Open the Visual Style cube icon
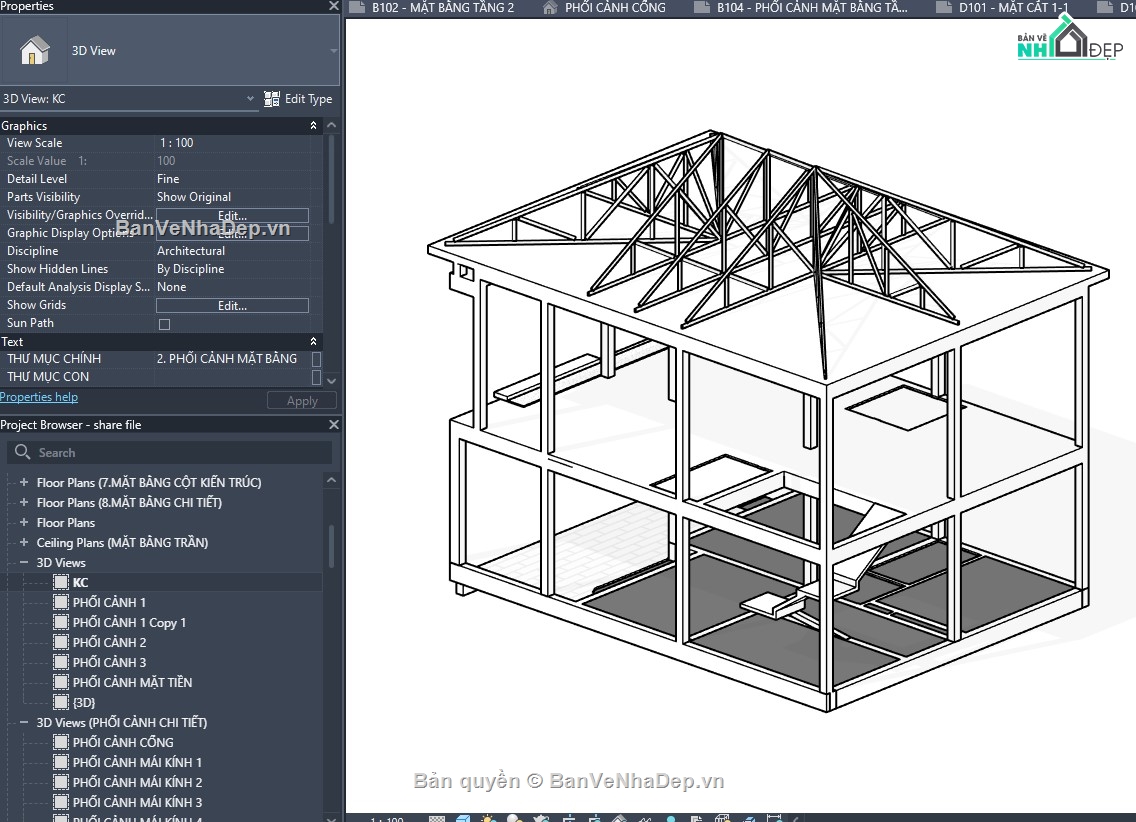This screenshot has height=822, width=1136. pyautogui.click(x=462, y=818)
